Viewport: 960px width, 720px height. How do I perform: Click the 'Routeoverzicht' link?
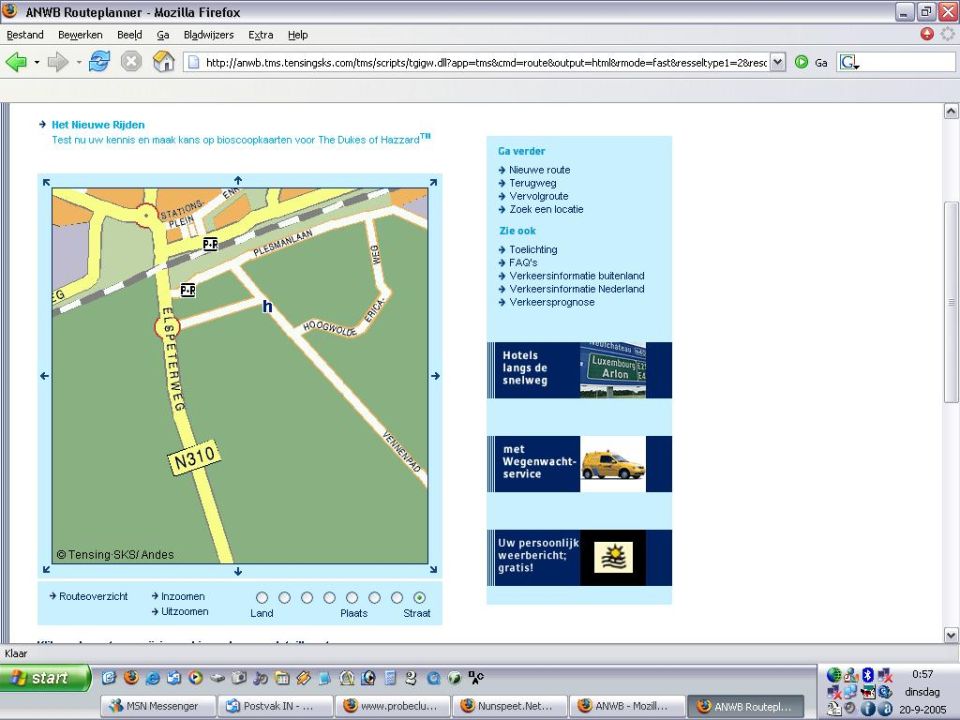93,596
